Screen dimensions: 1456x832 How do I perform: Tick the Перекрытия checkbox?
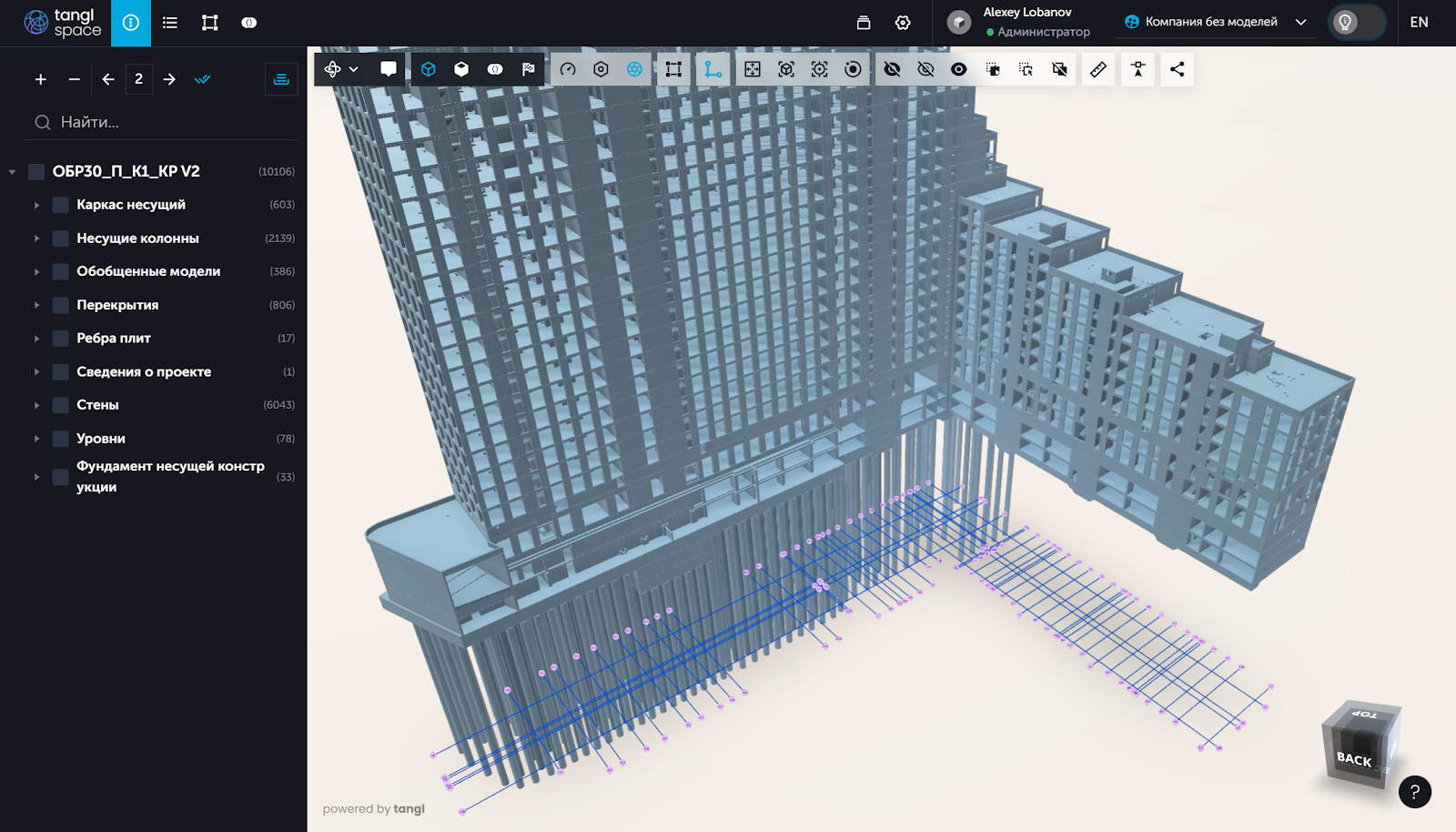(61, 305)
